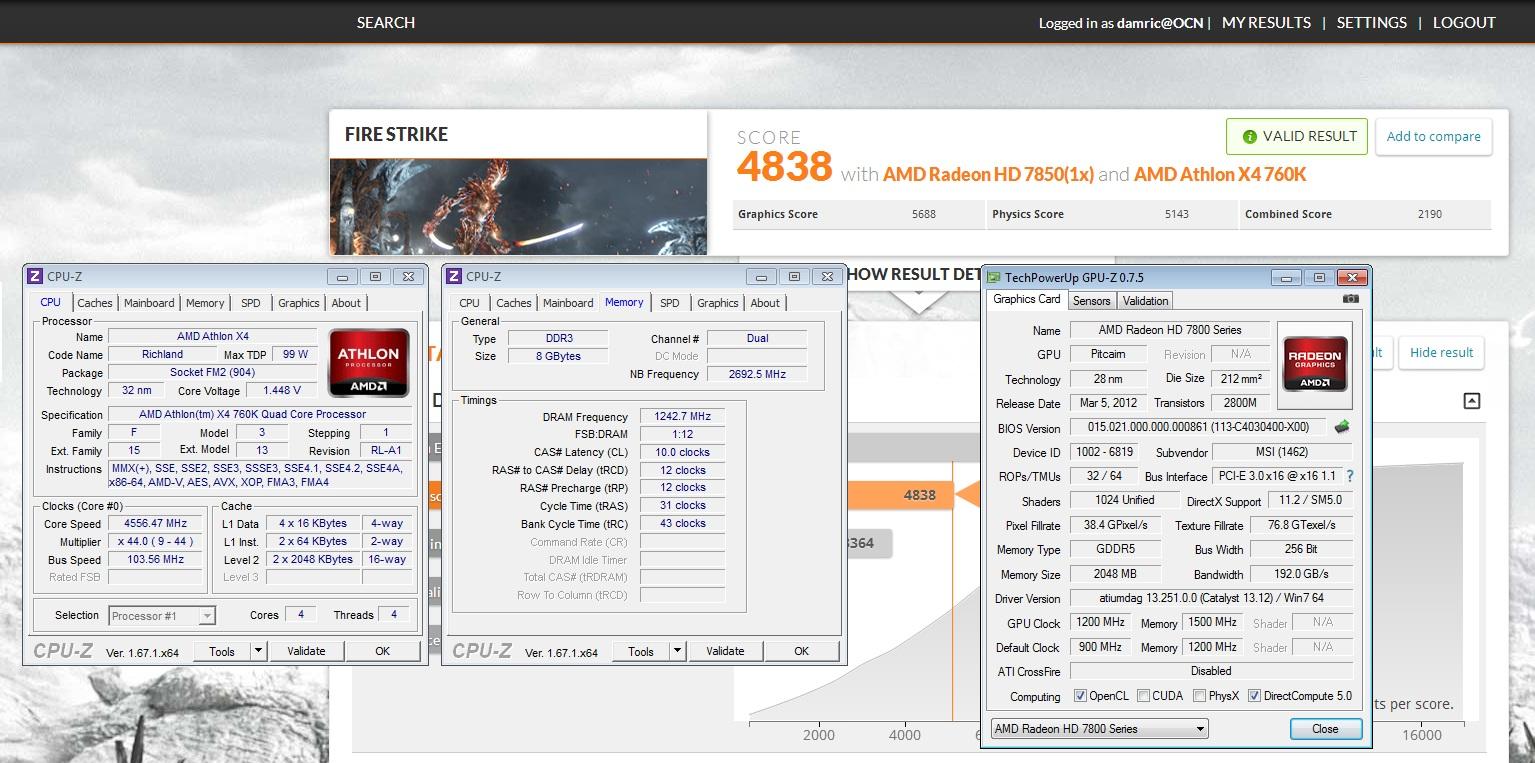Click Validate button in CPU tab window
1535x763 pixels.
tap(306, 651)
